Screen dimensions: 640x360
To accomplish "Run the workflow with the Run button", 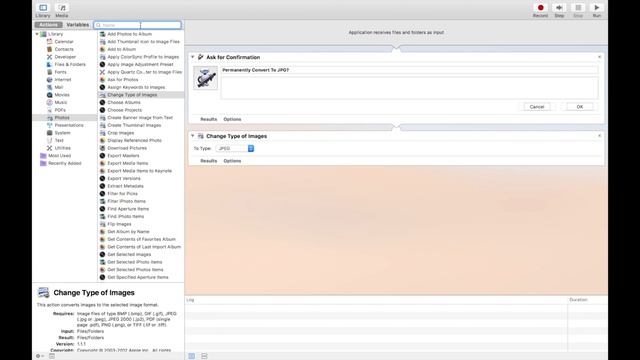I will pyautogui.click(x=597, y=10).
